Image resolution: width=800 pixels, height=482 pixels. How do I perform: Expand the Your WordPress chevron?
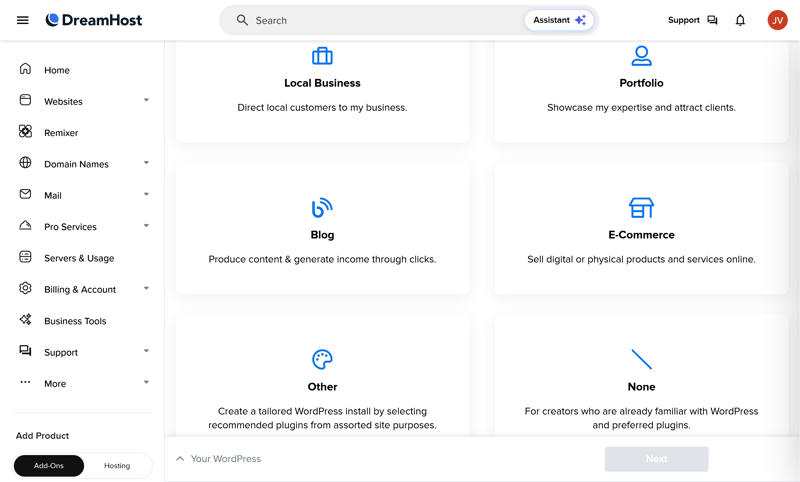click(x=180, y=459)
